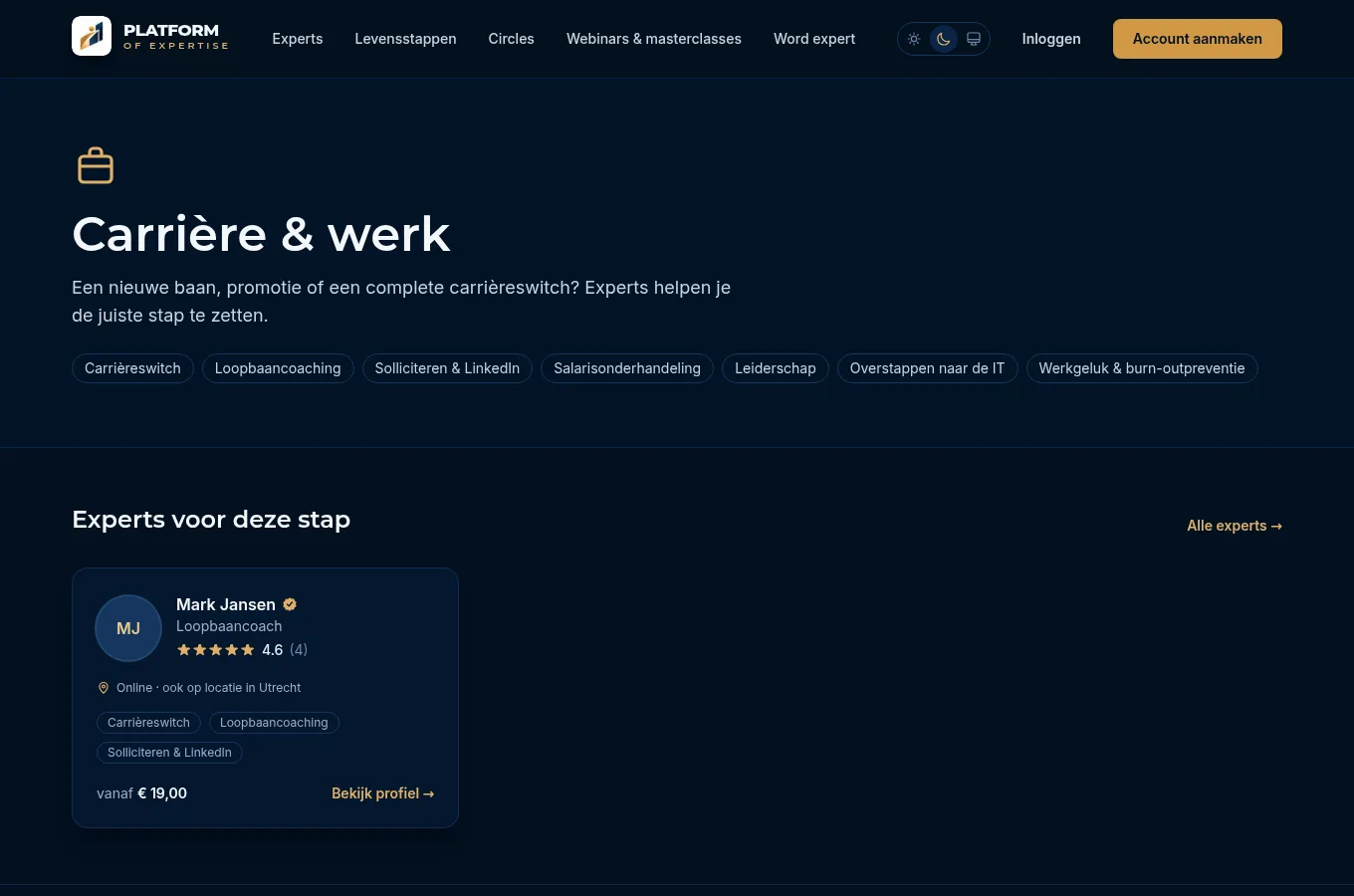Click the location pin icon

point(104,688)
